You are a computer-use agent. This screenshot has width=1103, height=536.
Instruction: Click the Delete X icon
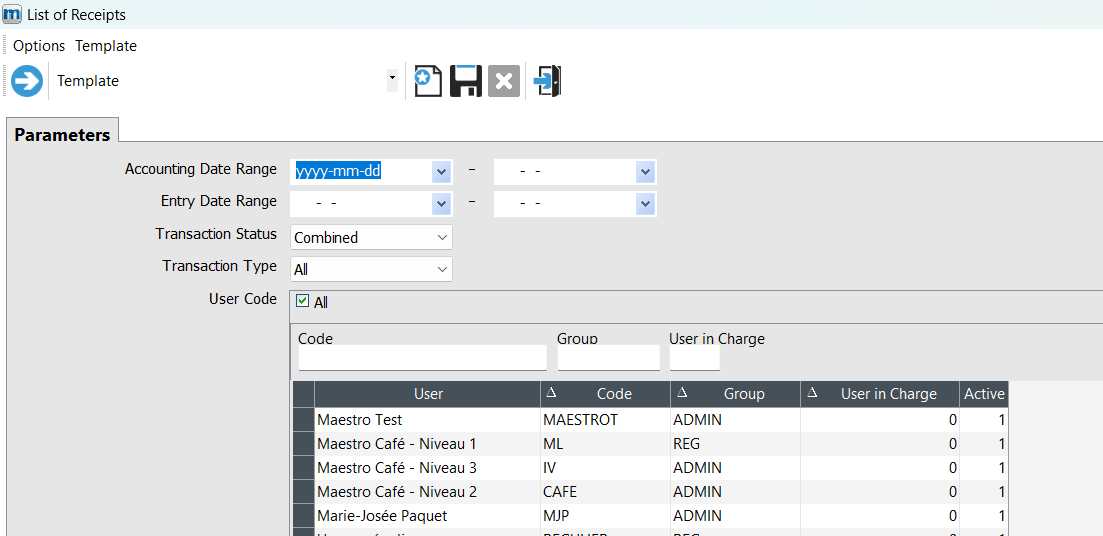(504, 81)
